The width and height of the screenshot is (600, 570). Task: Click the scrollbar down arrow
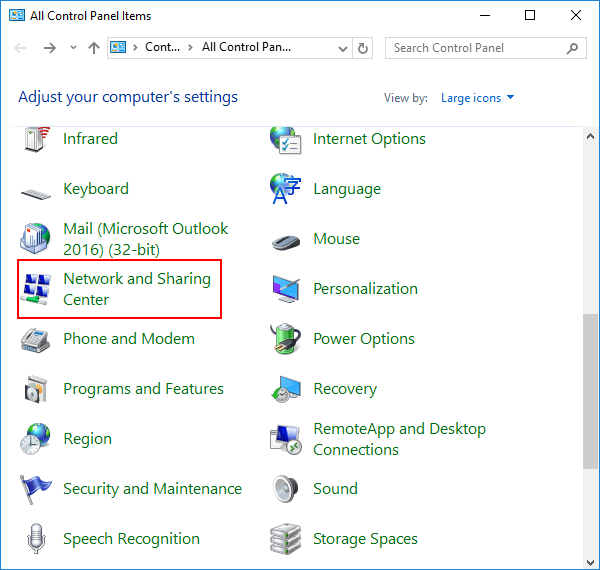coord(590,562)
